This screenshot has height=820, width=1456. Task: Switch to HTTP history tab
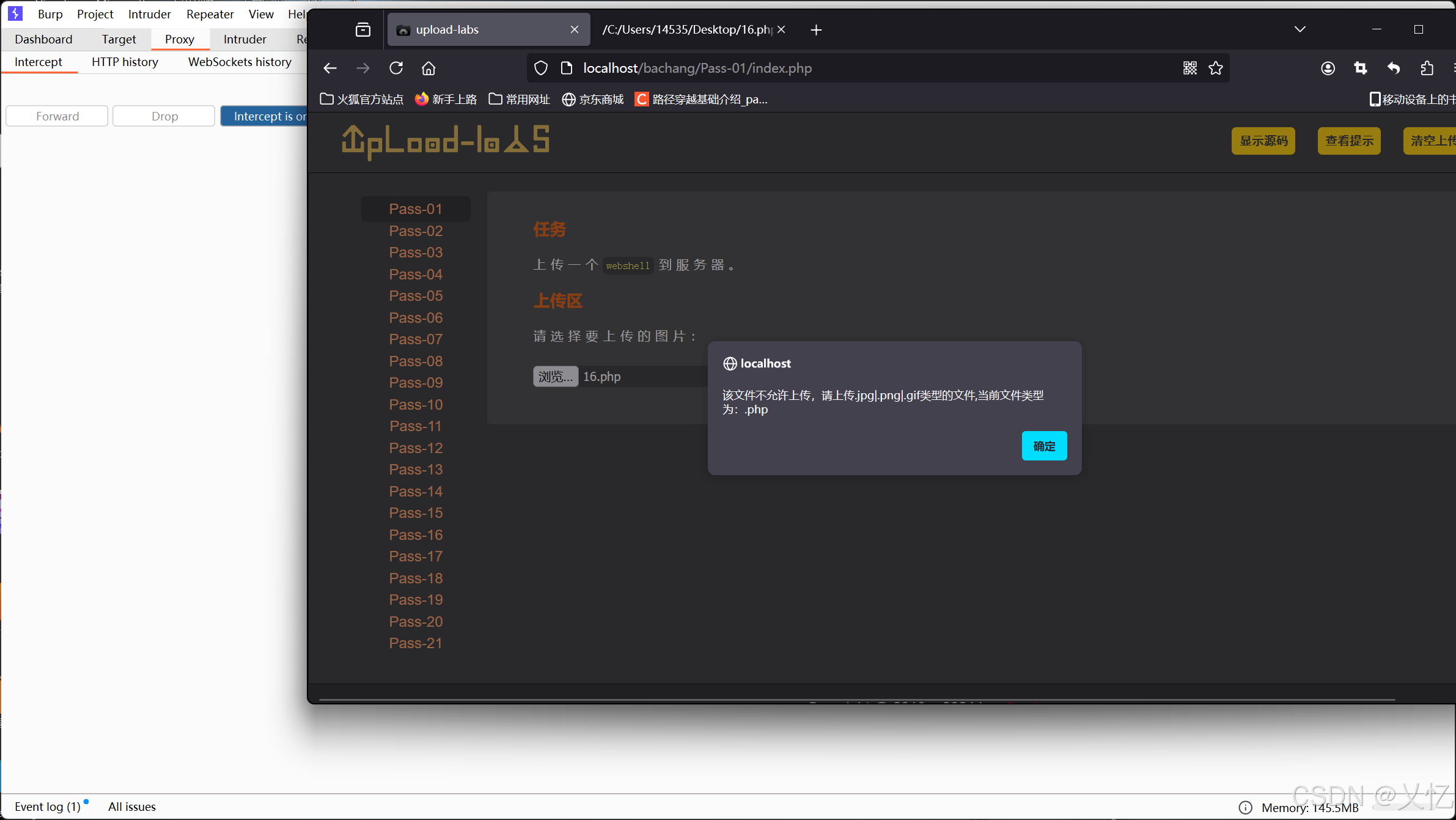click(125, 62)
